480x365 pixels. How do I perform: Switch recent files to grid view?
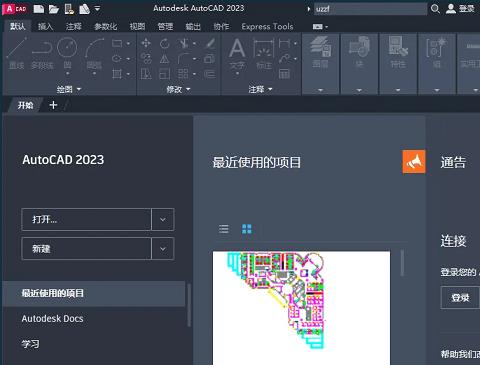(247, 229)
